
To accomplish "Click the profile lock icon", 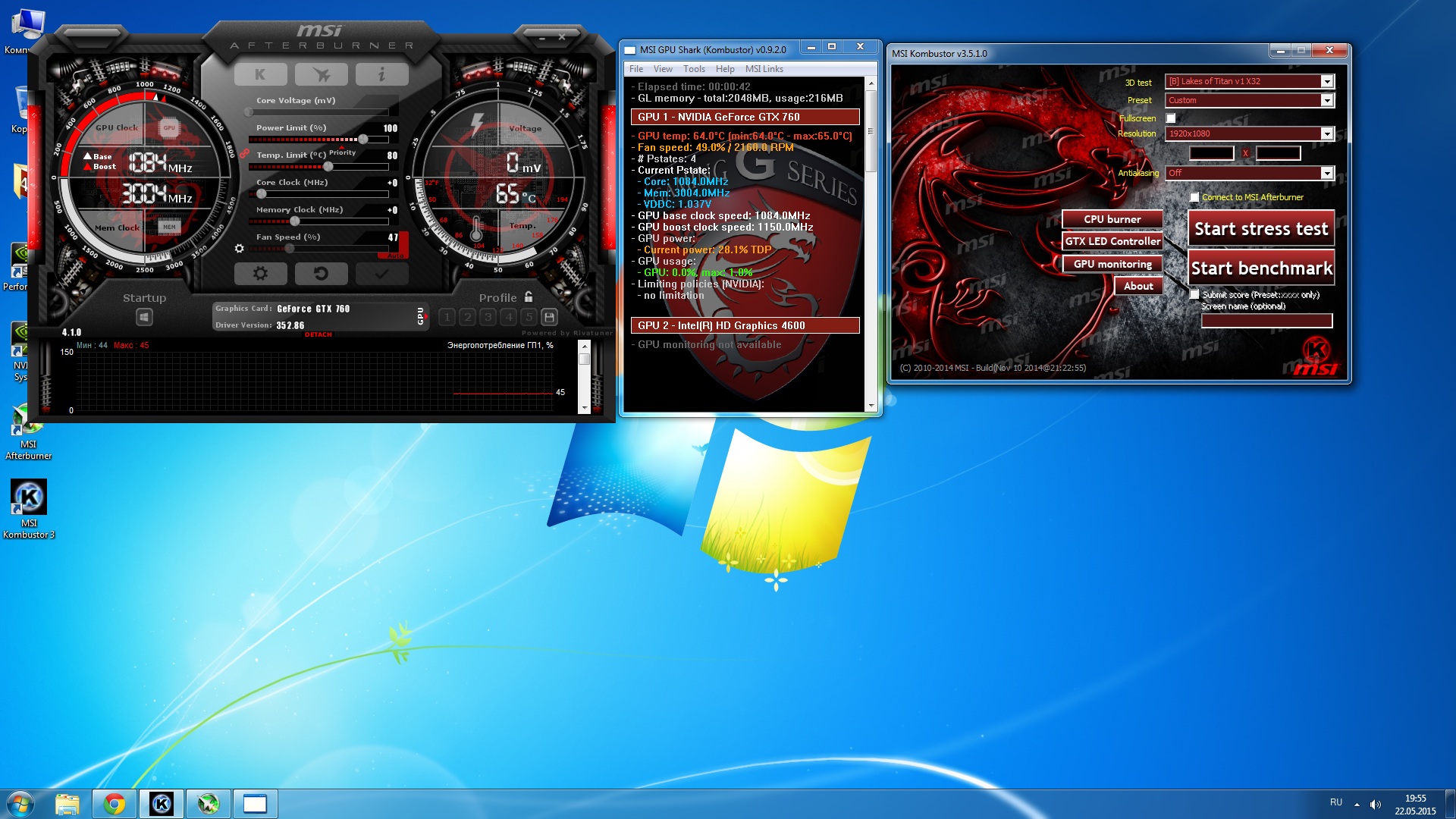I will pyautogui.click(x=529, y=297).
